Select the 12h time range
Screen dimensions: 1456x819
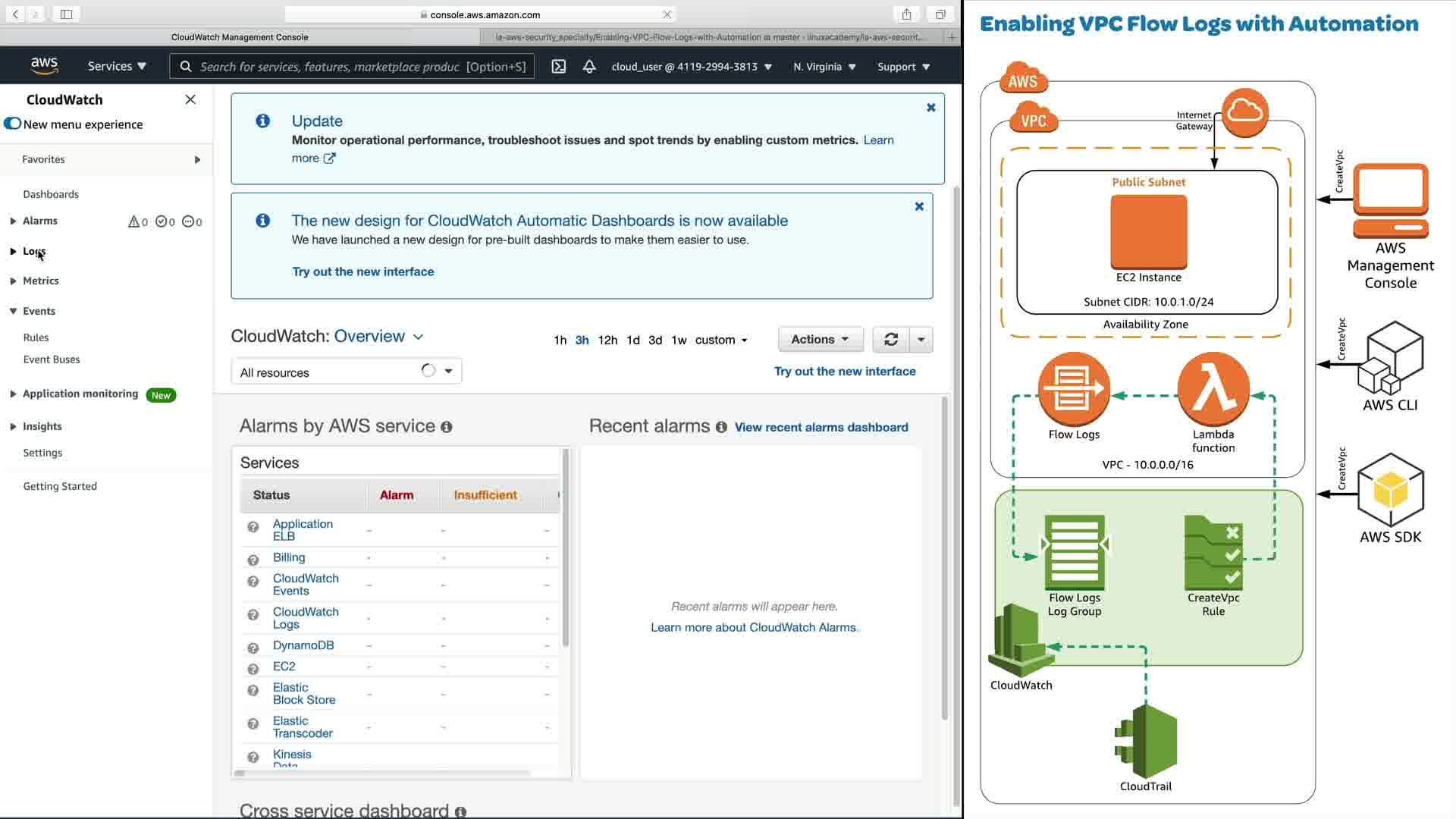point(607,340)
